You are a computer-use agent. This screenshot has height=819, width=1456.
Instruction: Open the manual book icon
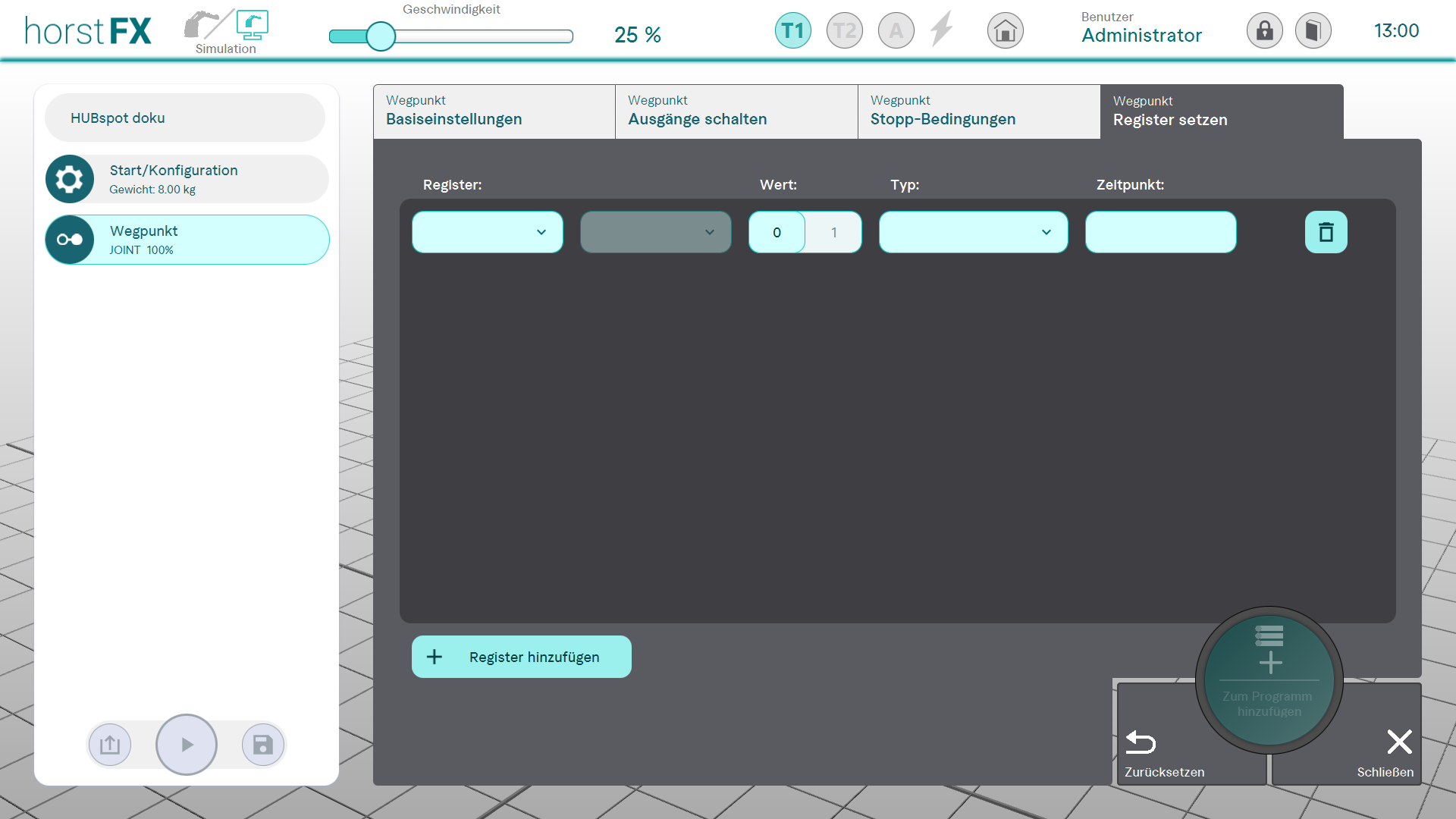[1313, 31]
